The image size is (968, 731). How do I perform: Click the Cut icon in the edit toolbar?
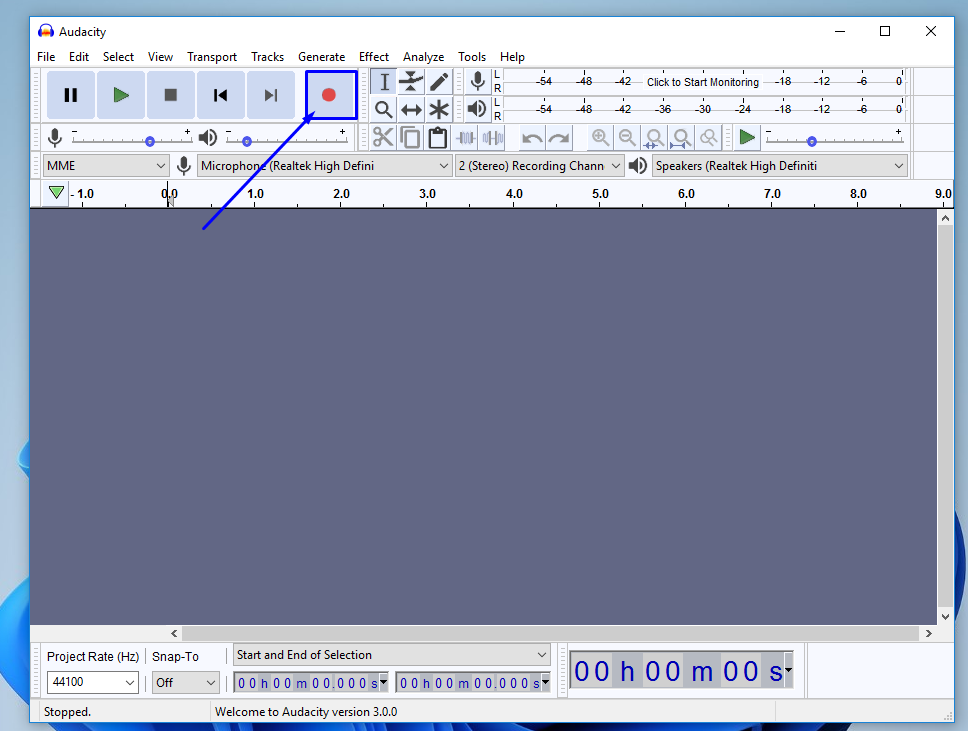click(383, 137)
